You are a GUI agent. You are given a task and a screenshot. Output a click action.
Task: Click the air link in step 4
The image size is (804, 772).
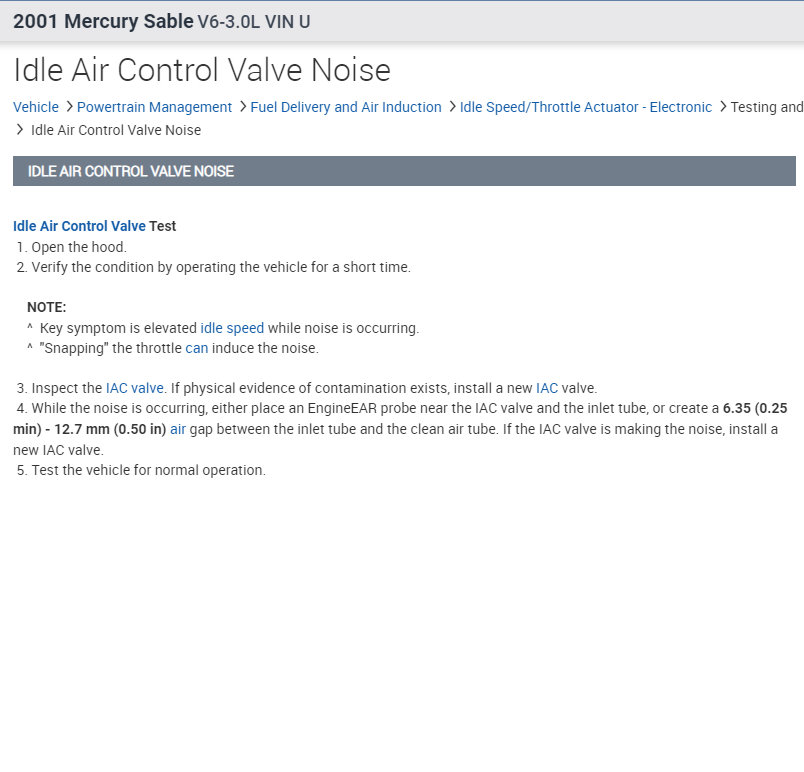pyautogui.click(x=178, y=429)
